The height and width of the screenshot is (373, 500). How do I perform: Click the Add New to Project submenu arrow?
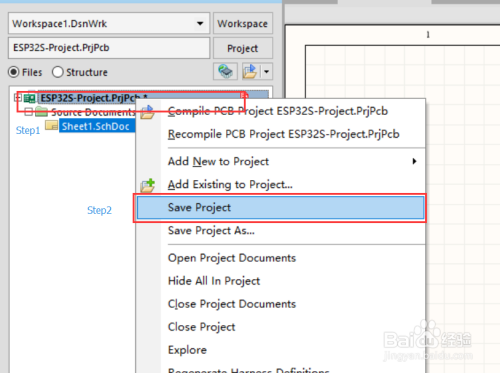pos(414,161)
